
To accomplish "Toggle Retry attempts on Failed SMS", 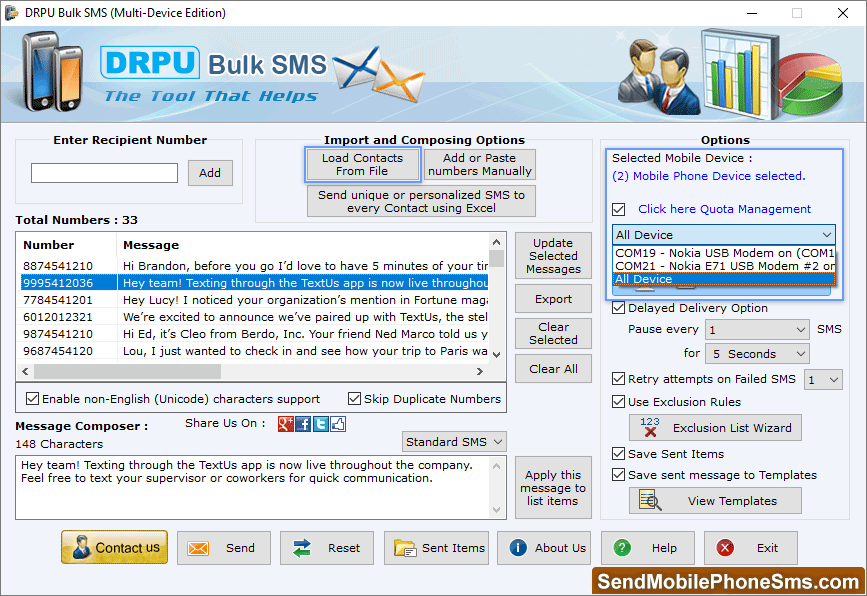I will [x=619, y=379].
